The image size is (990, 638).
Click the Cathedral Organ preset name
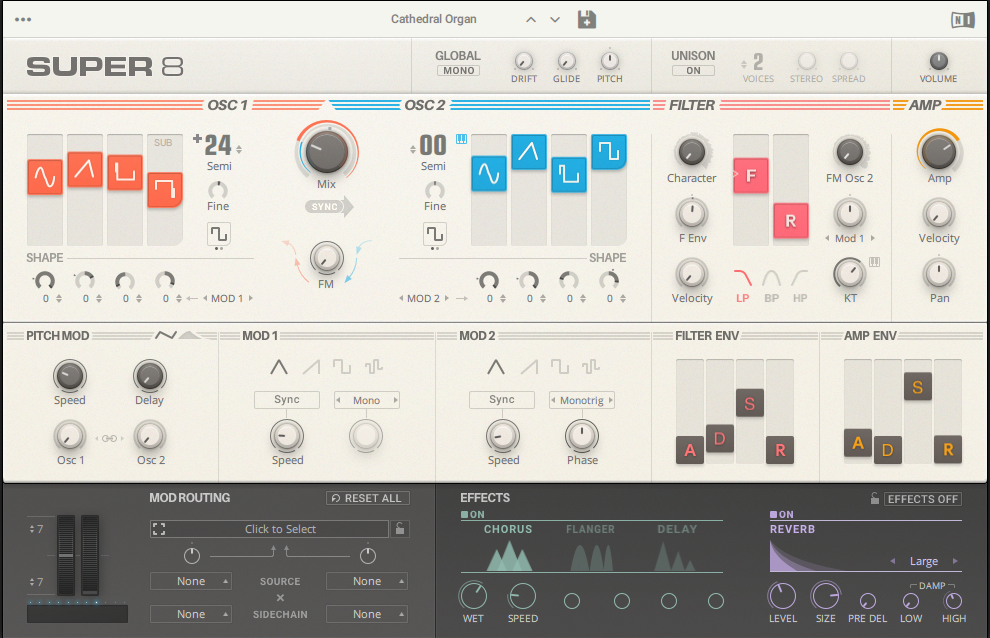pyautogui.click(x=434, y=19)
